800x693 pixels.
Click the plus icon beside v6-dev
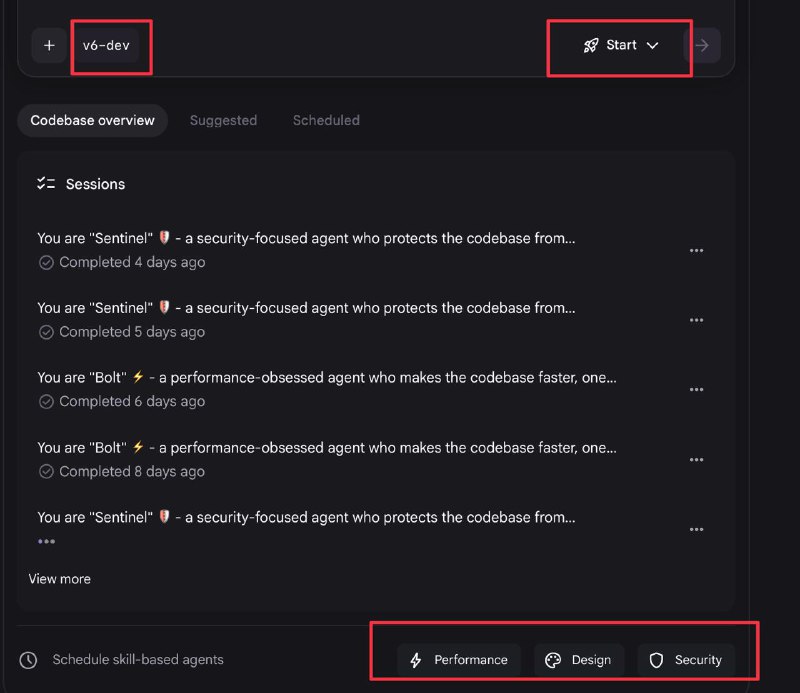click(49, 45)
